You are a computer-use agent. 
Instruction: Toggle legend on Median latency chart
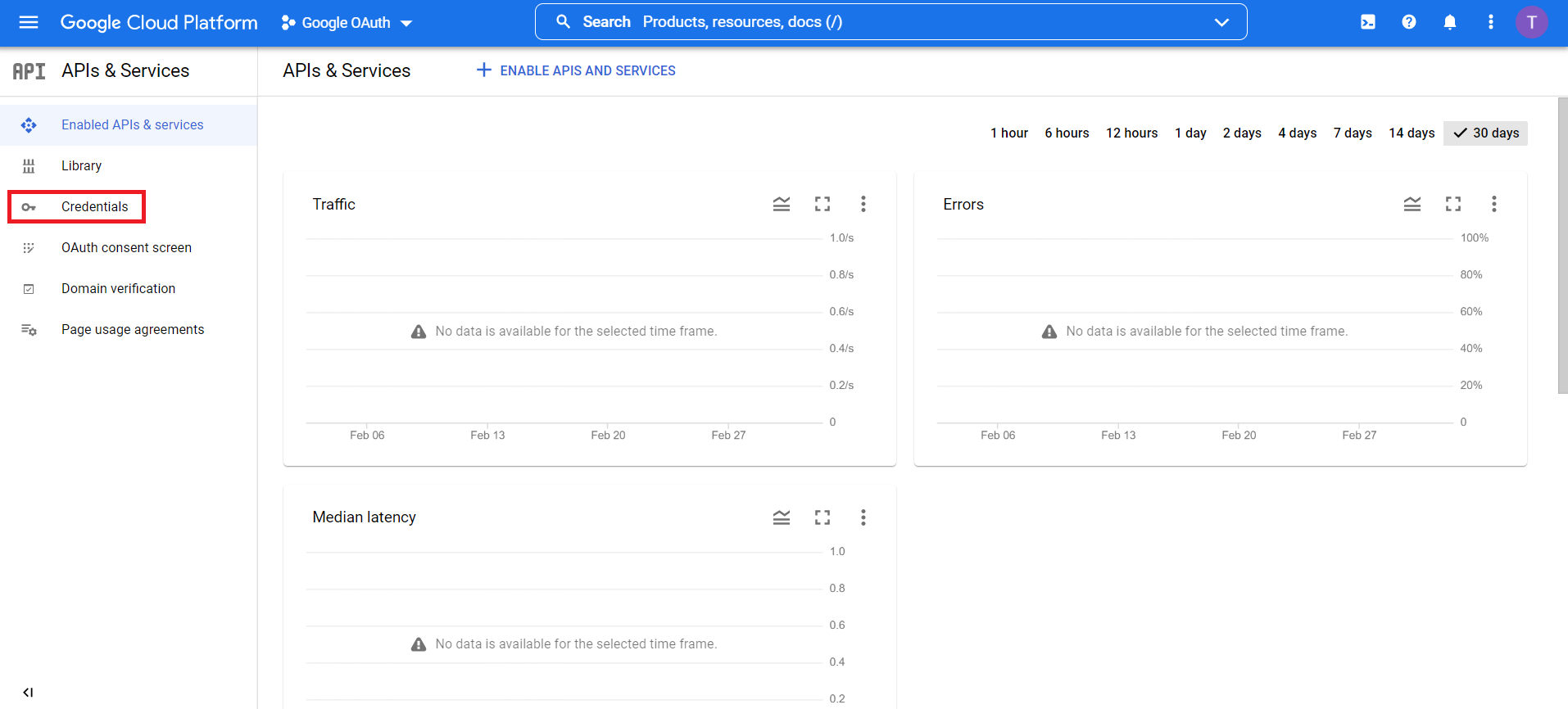click(782, 517)
